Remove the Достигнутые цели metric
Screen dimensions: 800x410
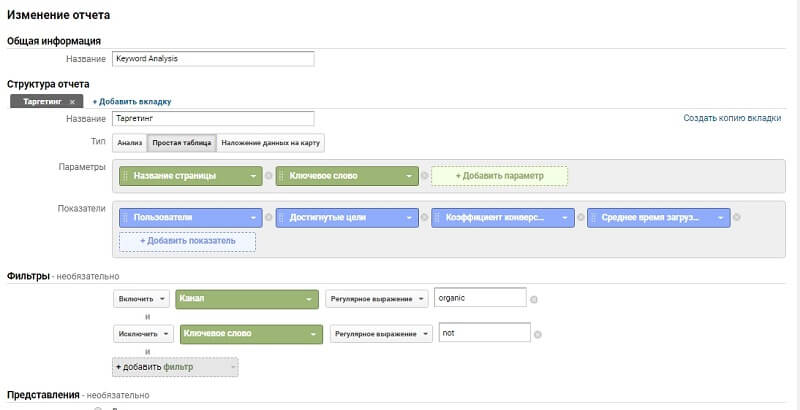pyautogui.click(x=425, y=216)
